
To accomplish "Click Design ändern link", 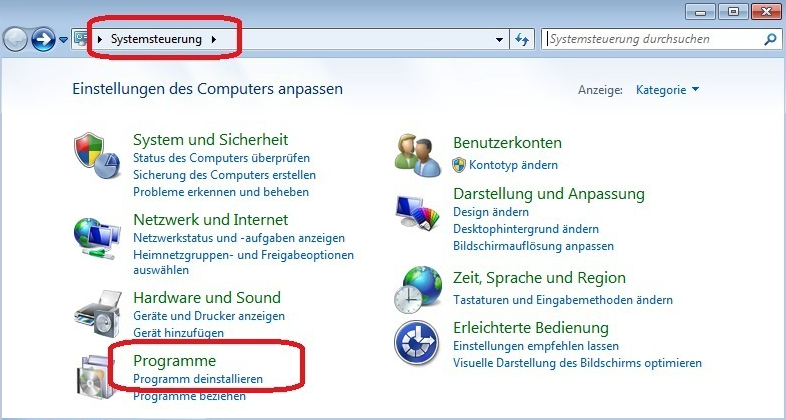I will (491, 212).
